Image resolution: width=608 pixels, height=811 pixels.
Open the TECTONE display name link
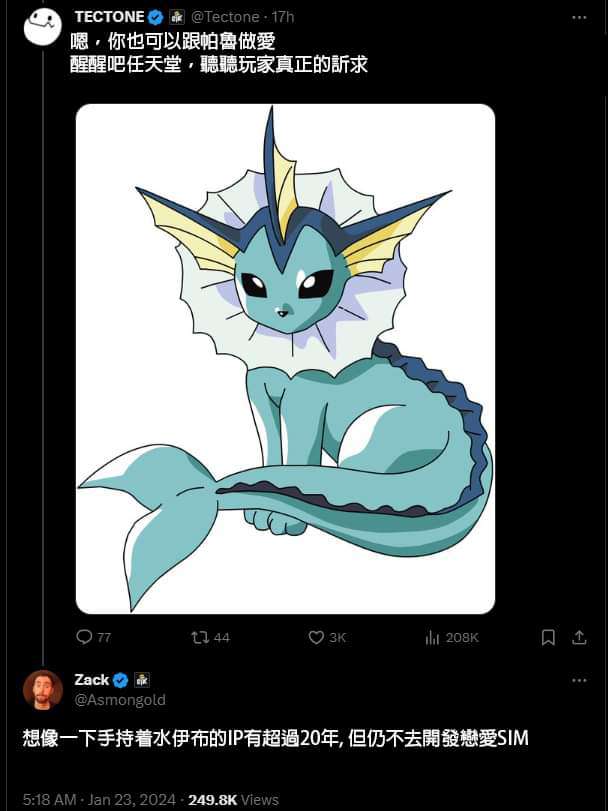[x=109, y=17]
